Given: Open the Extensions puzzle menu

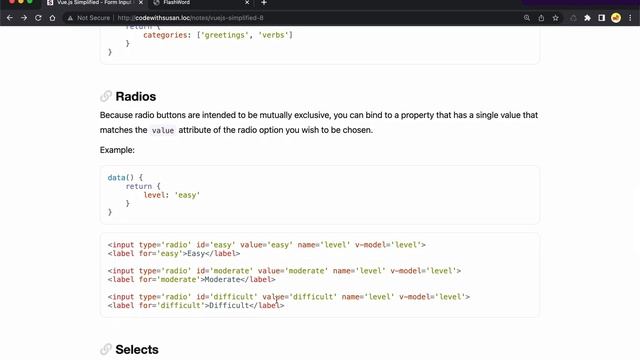Looking at the screenshot, I should [x=587, y=18].
